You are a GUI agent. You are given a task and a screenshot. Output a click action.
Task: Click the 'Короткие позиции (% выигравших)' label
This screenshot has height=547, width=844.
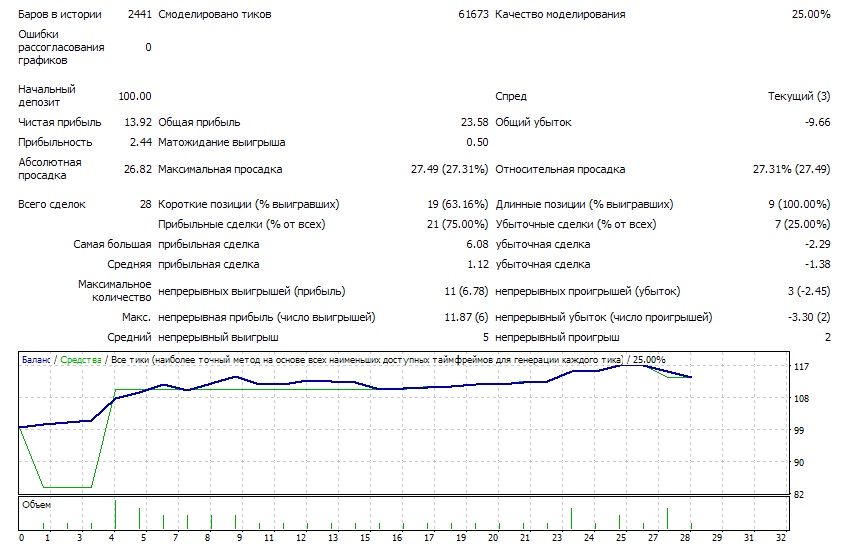point(249,205)
